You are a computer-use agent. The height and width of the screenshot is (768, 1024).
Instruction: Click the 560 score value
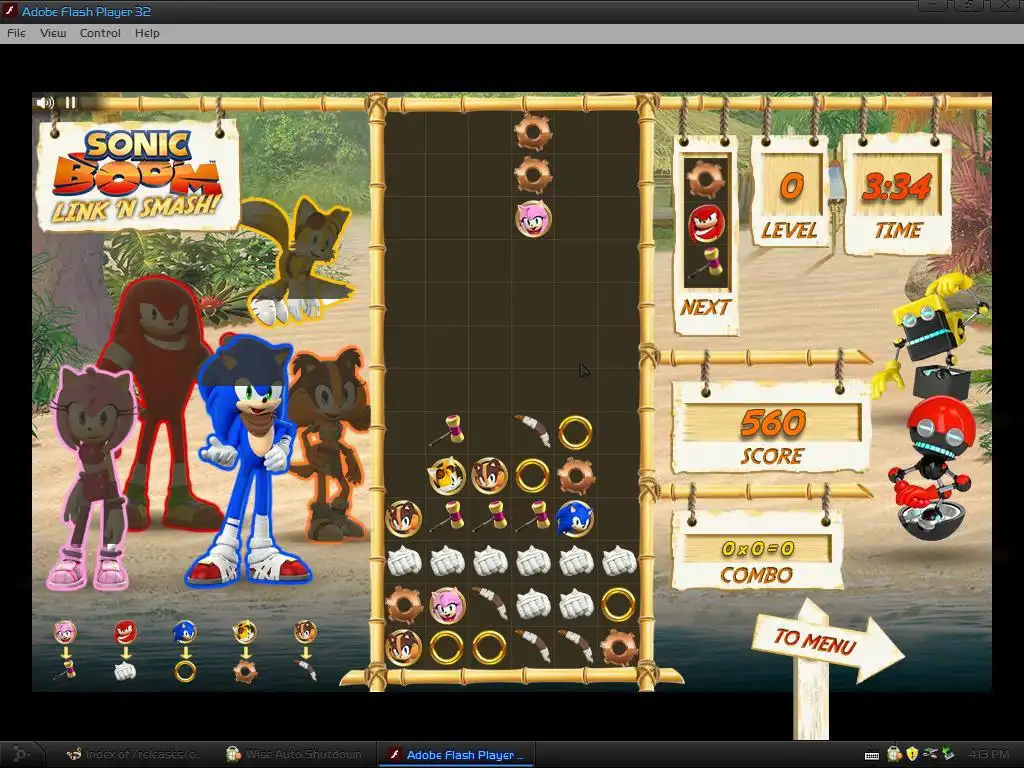click(772, 423)
